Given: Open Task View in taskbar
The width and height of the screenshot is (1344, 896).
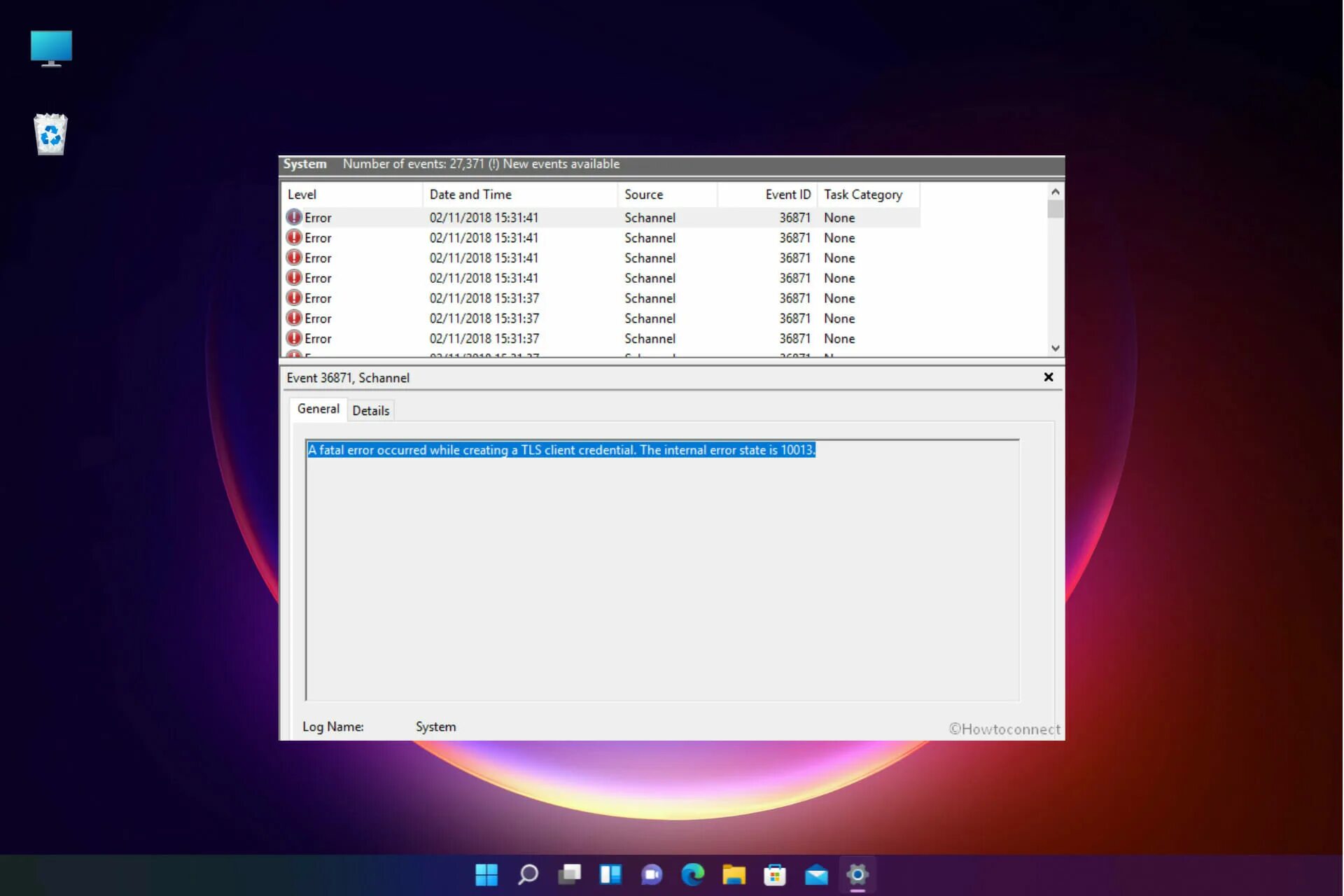Looking at the screenshot, I should pos(569,874).
